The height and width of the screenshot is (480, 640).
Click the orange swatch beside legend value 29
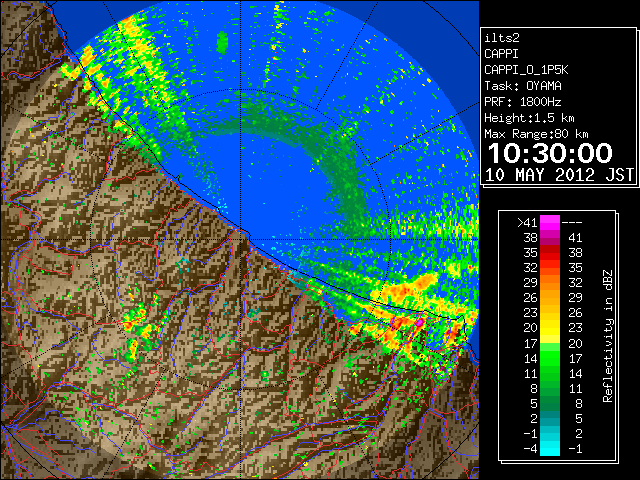click(x=549, y=282)
